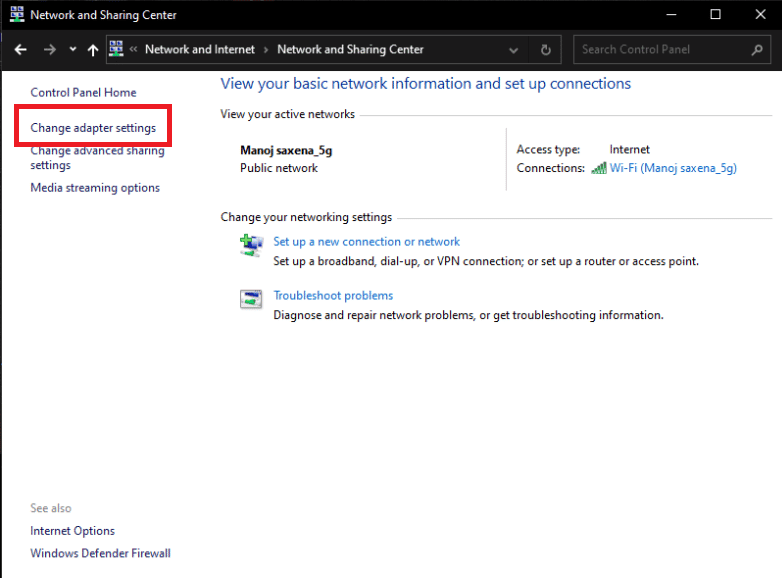
Task: Click the Troubleshoot problems icon
Action: [x=251, y=299]
